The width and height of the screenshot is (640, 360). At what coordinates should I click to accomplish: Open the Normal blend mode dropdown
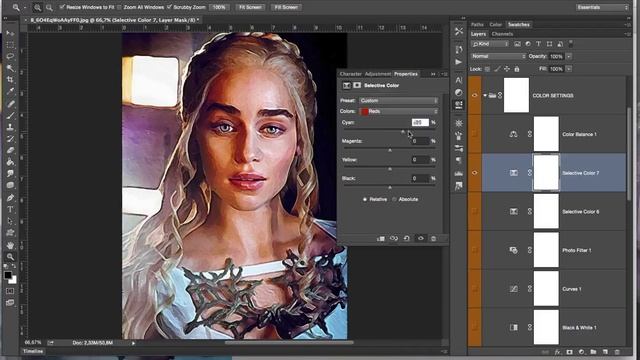[498, 56]
